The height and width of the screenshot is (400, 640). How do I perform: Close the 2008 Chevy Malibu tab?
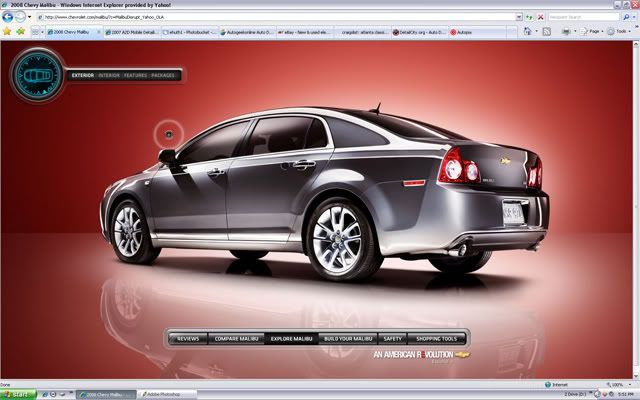[98, 32]
